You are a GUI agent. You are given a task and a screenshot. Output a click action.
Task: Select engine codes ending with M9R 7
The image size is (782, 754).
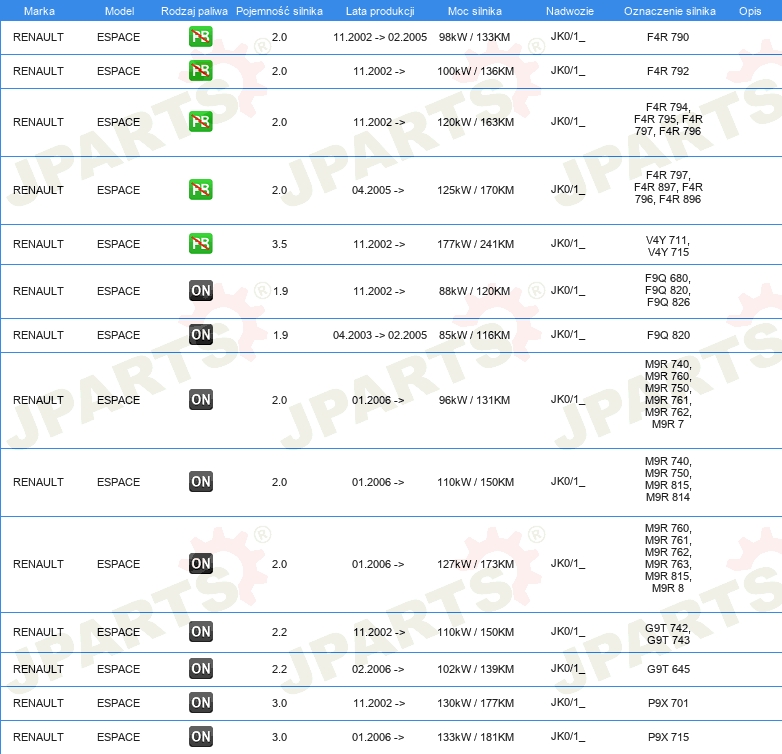point(668,394)
